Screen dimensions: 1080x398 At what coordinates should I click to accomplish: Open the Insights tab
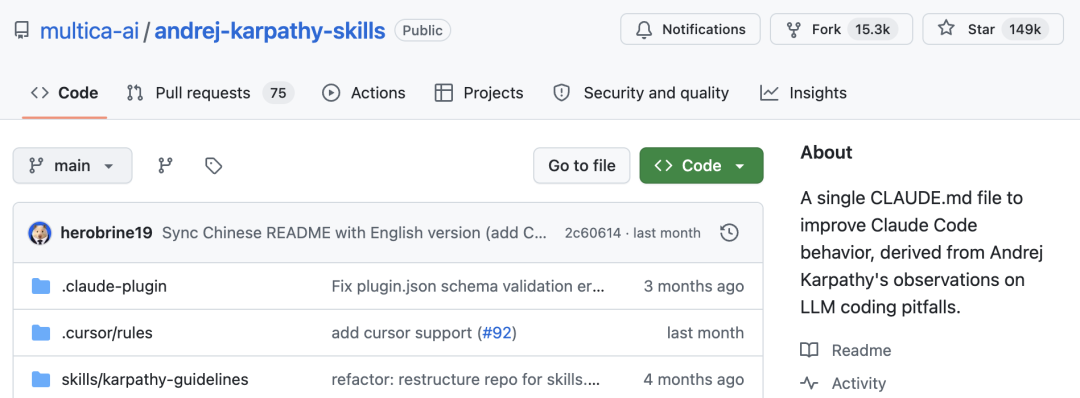point(803,93)
